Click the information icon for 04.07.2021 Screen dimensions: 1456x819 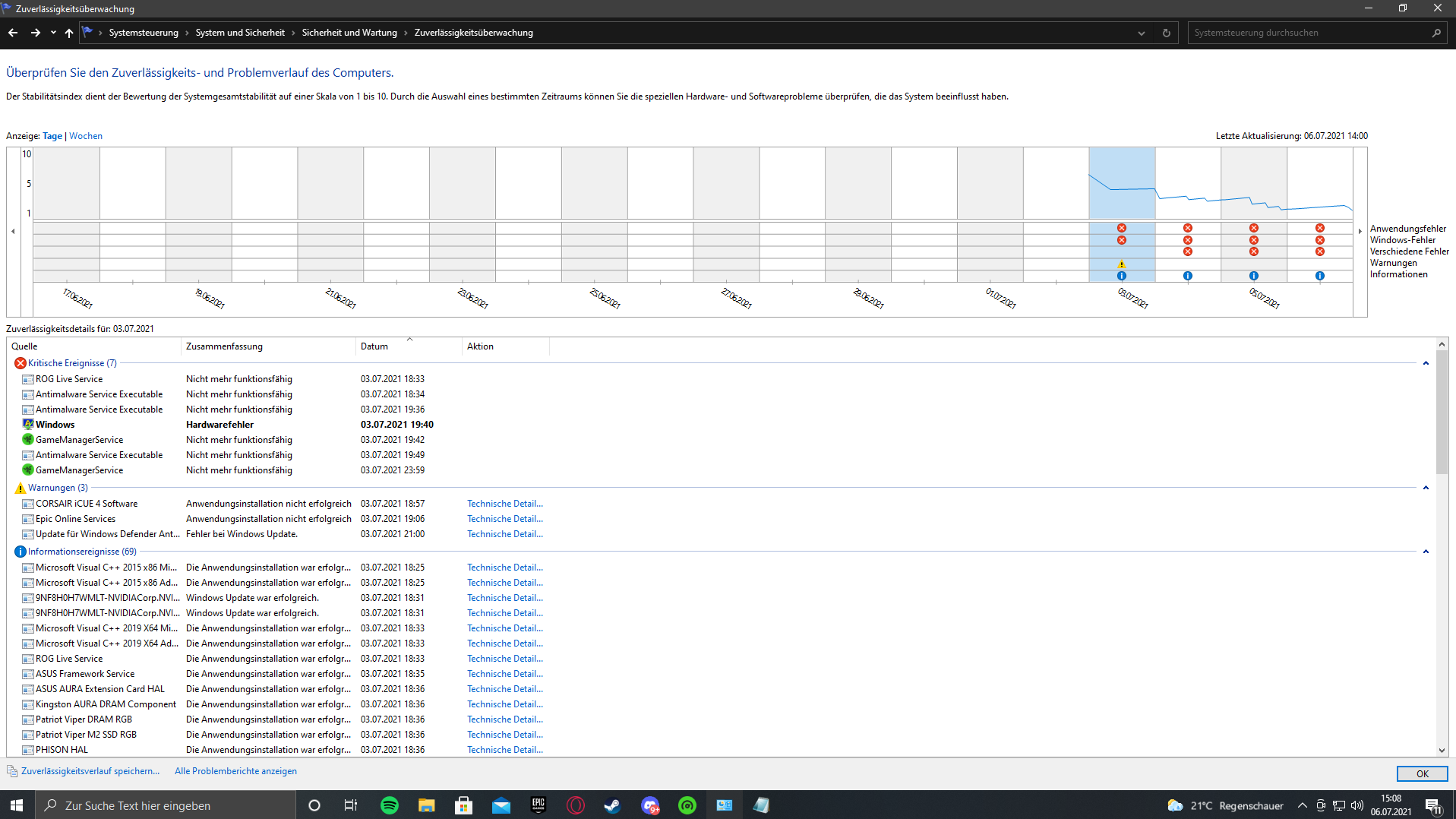(1188, 276)
